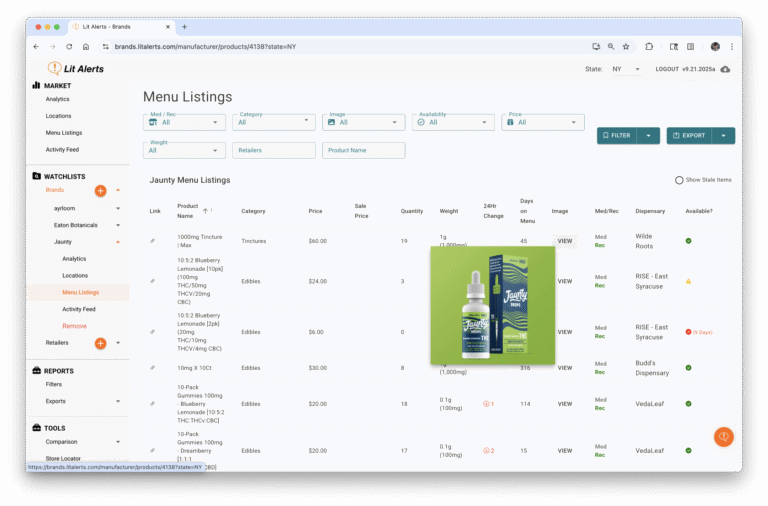The image size is (768, 506).
Task: Click the orange help chat bubble icon
Action: point(724,437)
